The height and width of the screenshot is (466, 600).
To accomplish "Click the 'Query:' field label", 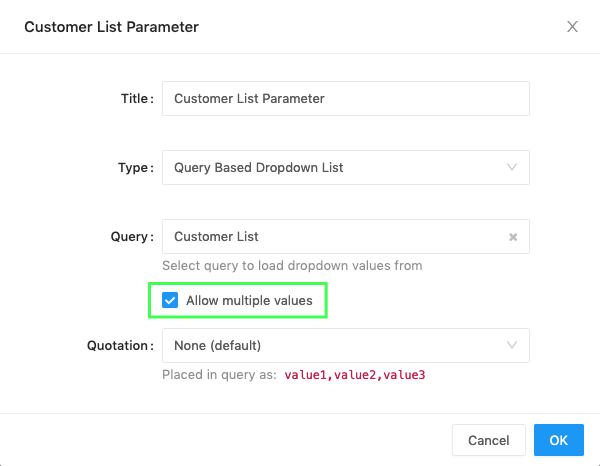I will (132, 237).
